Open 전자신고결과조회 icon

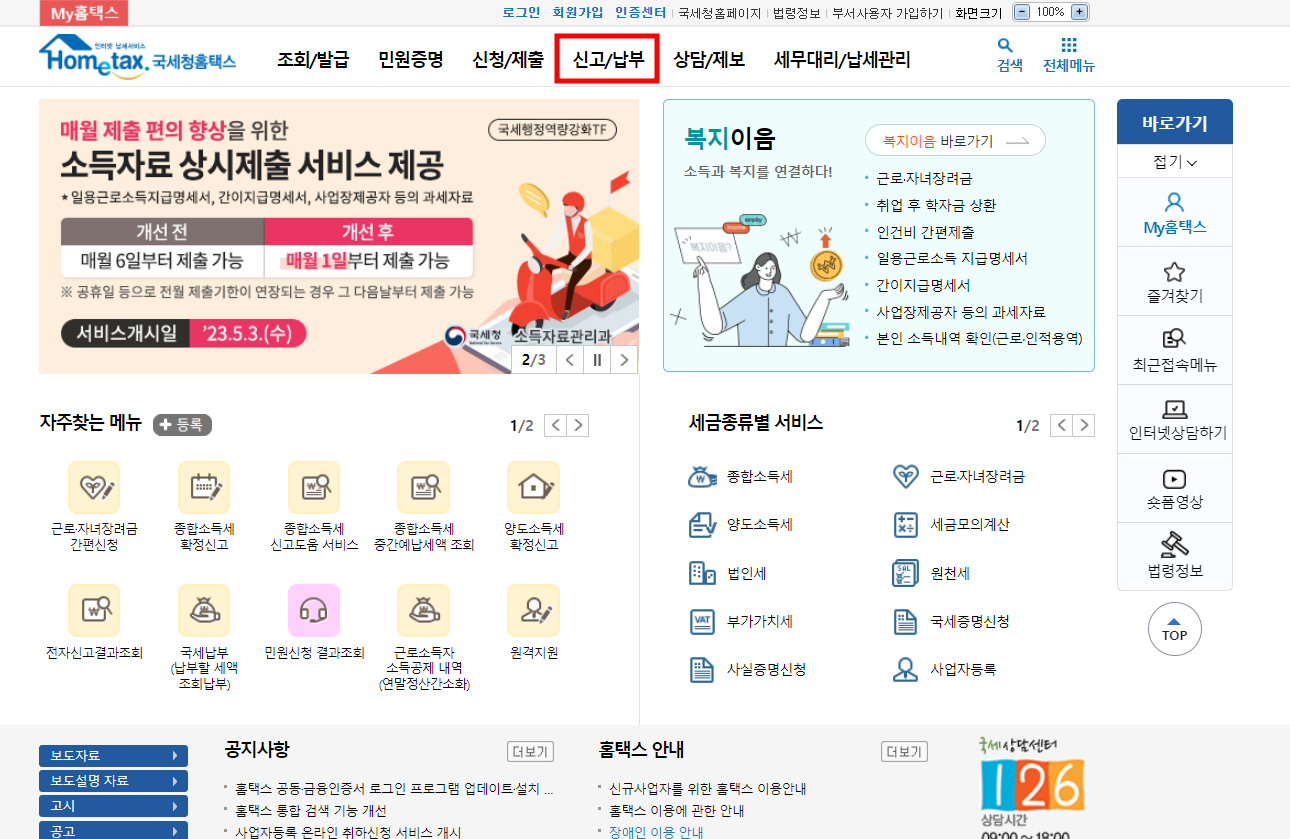(94, 610)
